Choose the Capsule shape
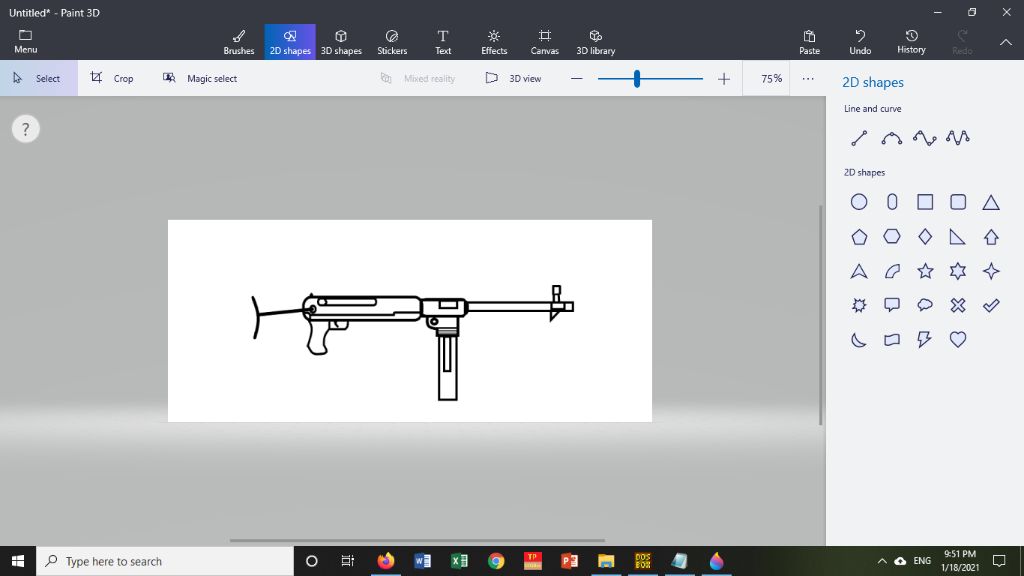 (892, 202)
